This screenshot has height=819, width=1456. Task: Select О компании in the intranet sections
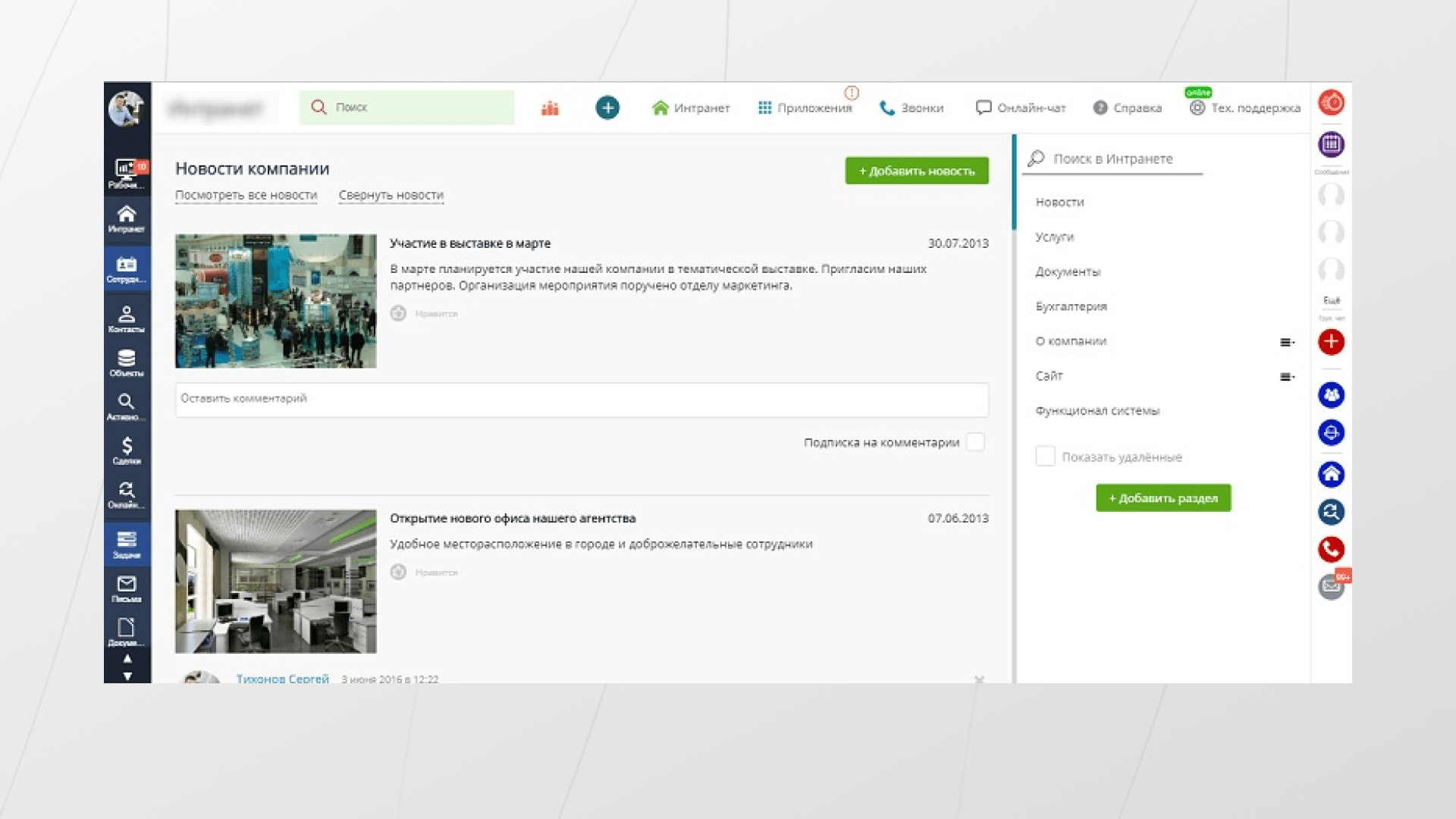tap(1071, 342)
